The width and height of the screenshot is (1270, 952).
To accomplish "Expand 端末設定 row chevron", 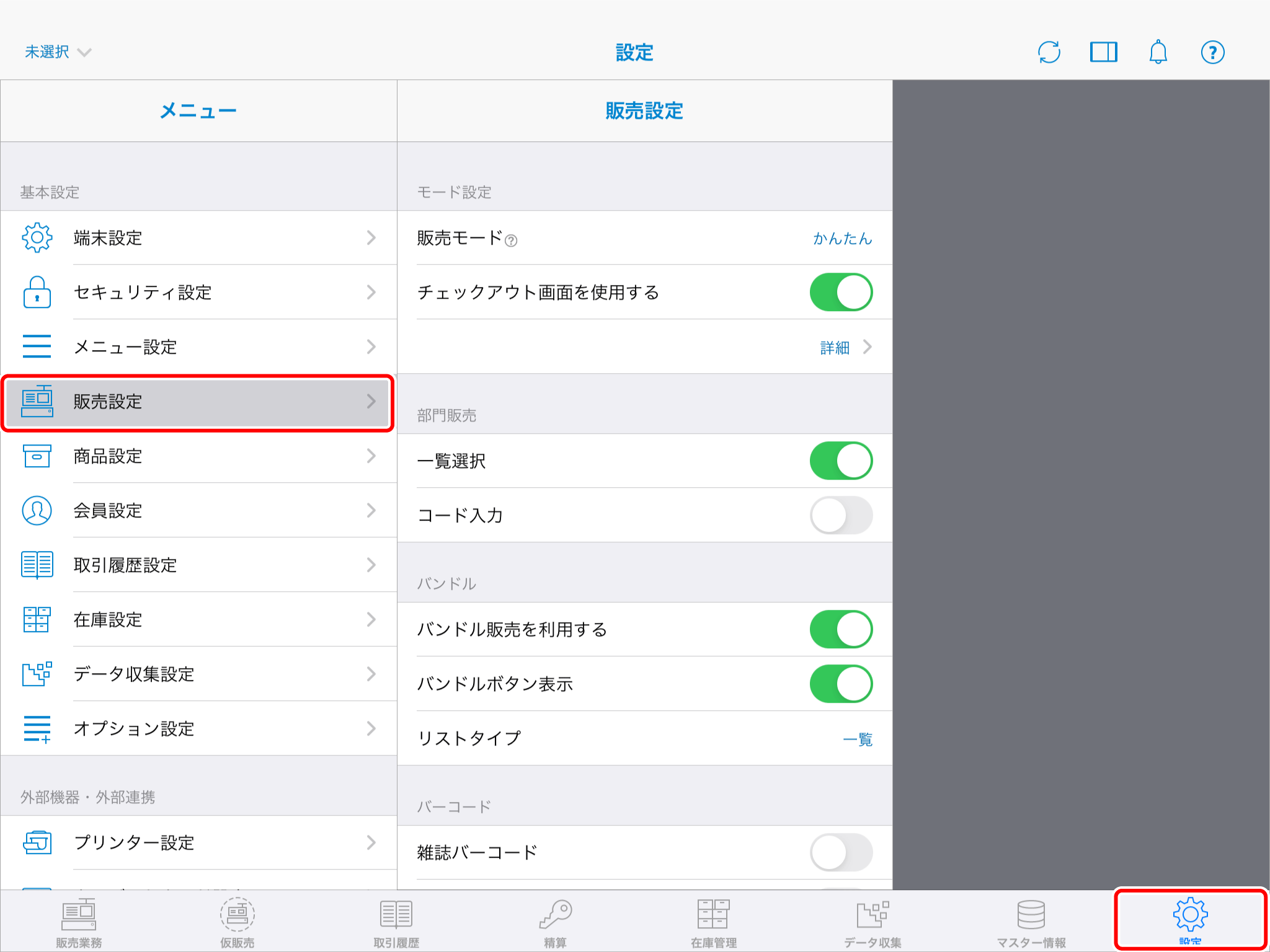I will (x=371, y=237).
